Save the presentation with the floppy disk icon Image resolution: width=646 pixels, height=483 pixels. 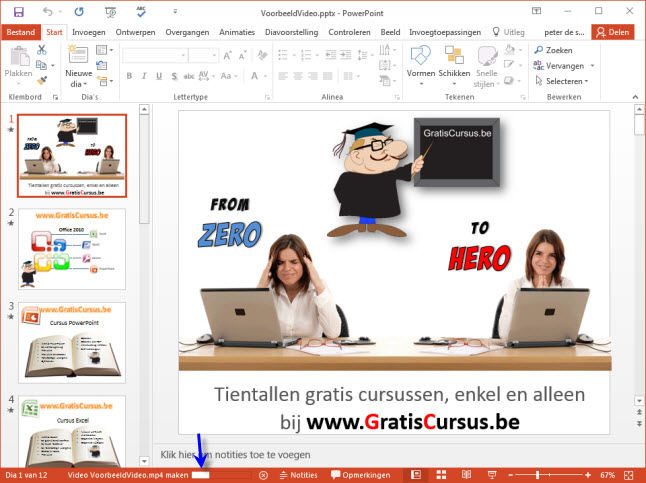point(19,12)
